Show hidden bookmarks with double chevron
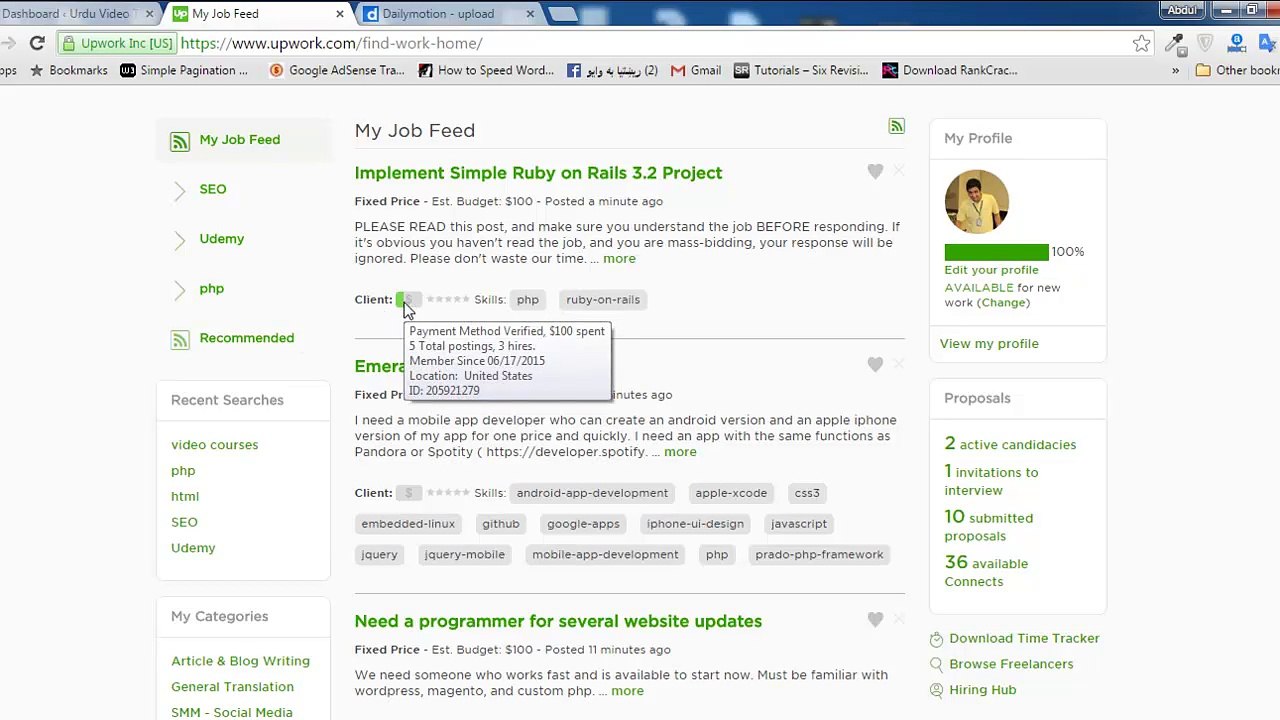The width and height of the screenshot is (1280, 720). tap(1175, 70)
